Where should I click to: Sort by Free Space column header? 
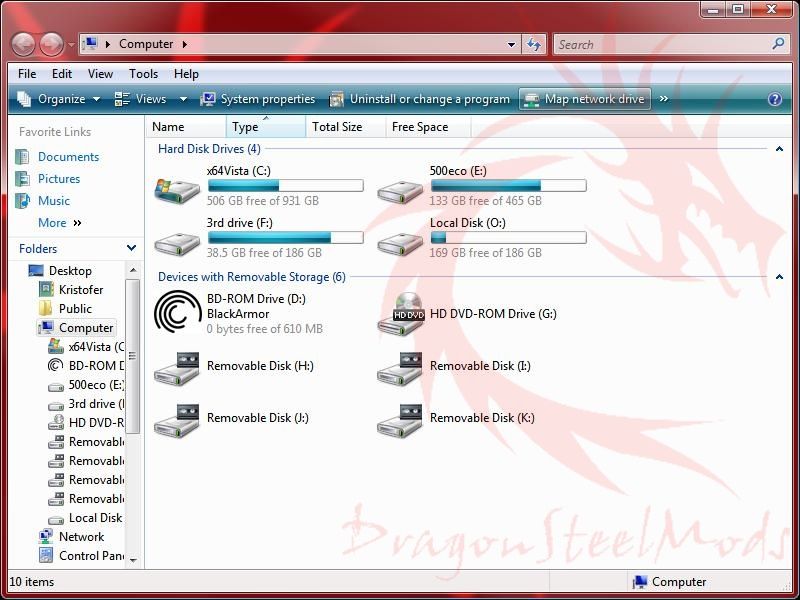[x=428, y=127]
